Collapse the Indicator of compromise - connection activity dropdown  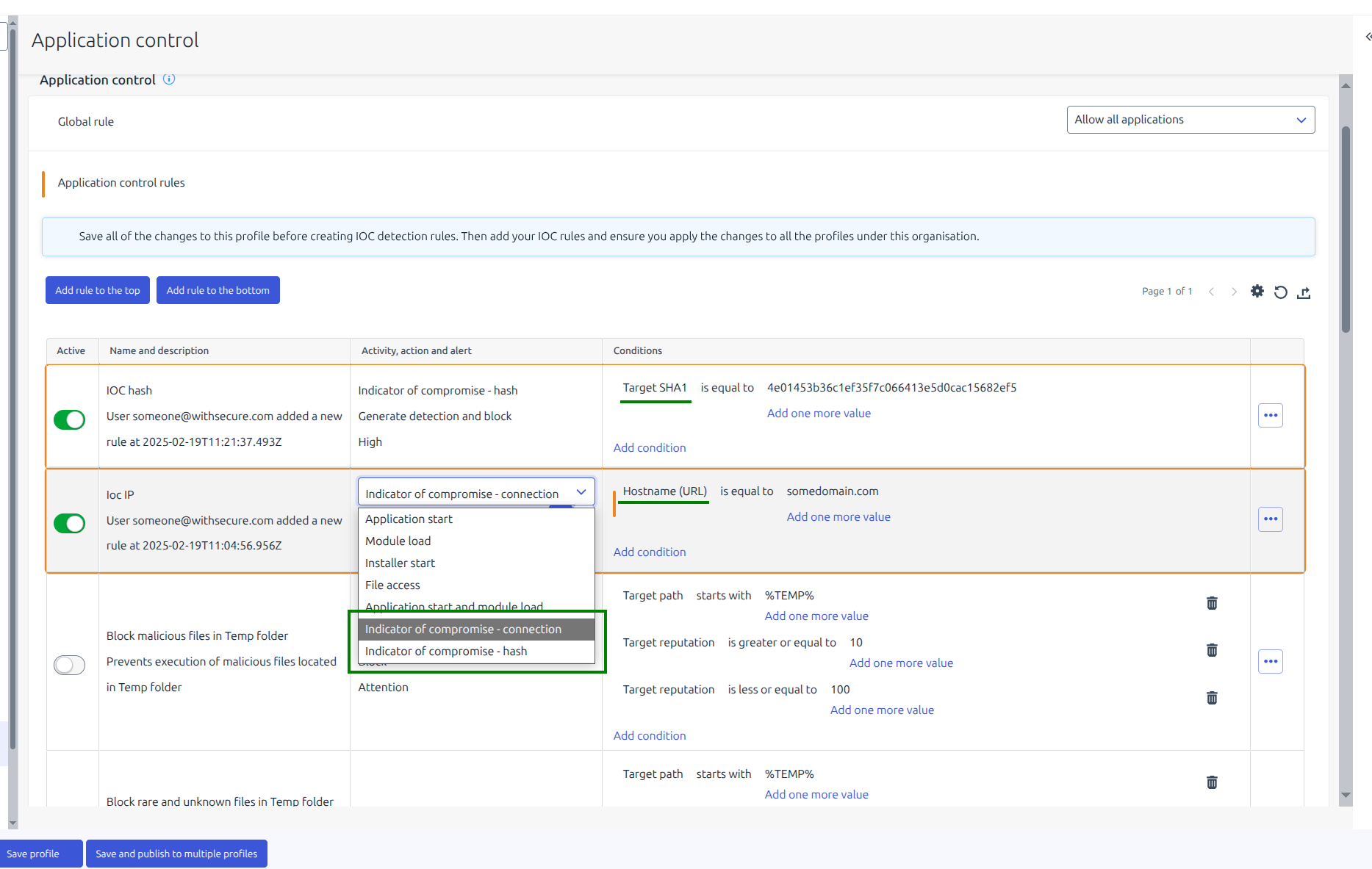[x=476, y=492]
